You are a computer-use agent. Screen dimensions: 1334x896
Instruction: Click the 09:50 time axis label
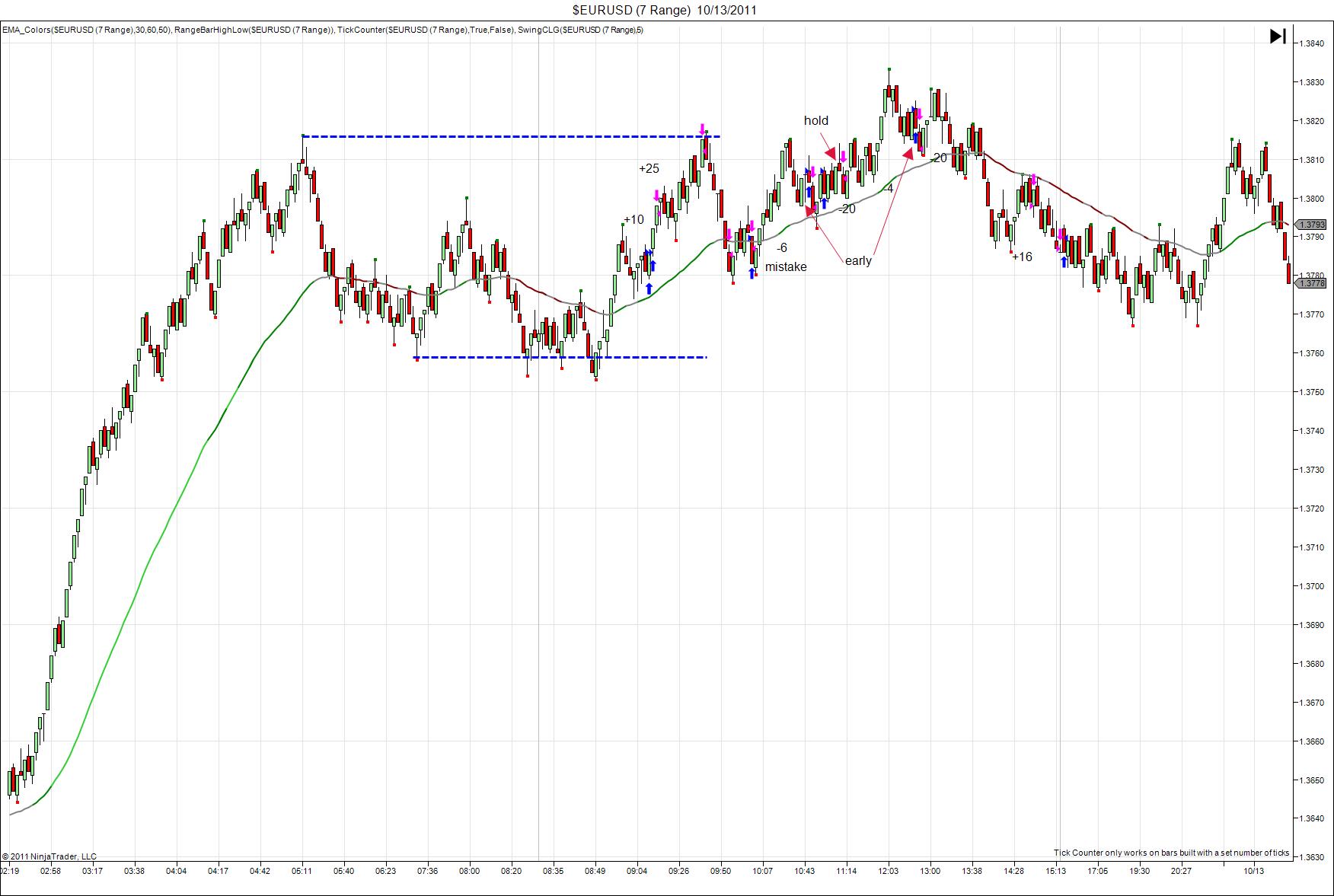point(721,871)
